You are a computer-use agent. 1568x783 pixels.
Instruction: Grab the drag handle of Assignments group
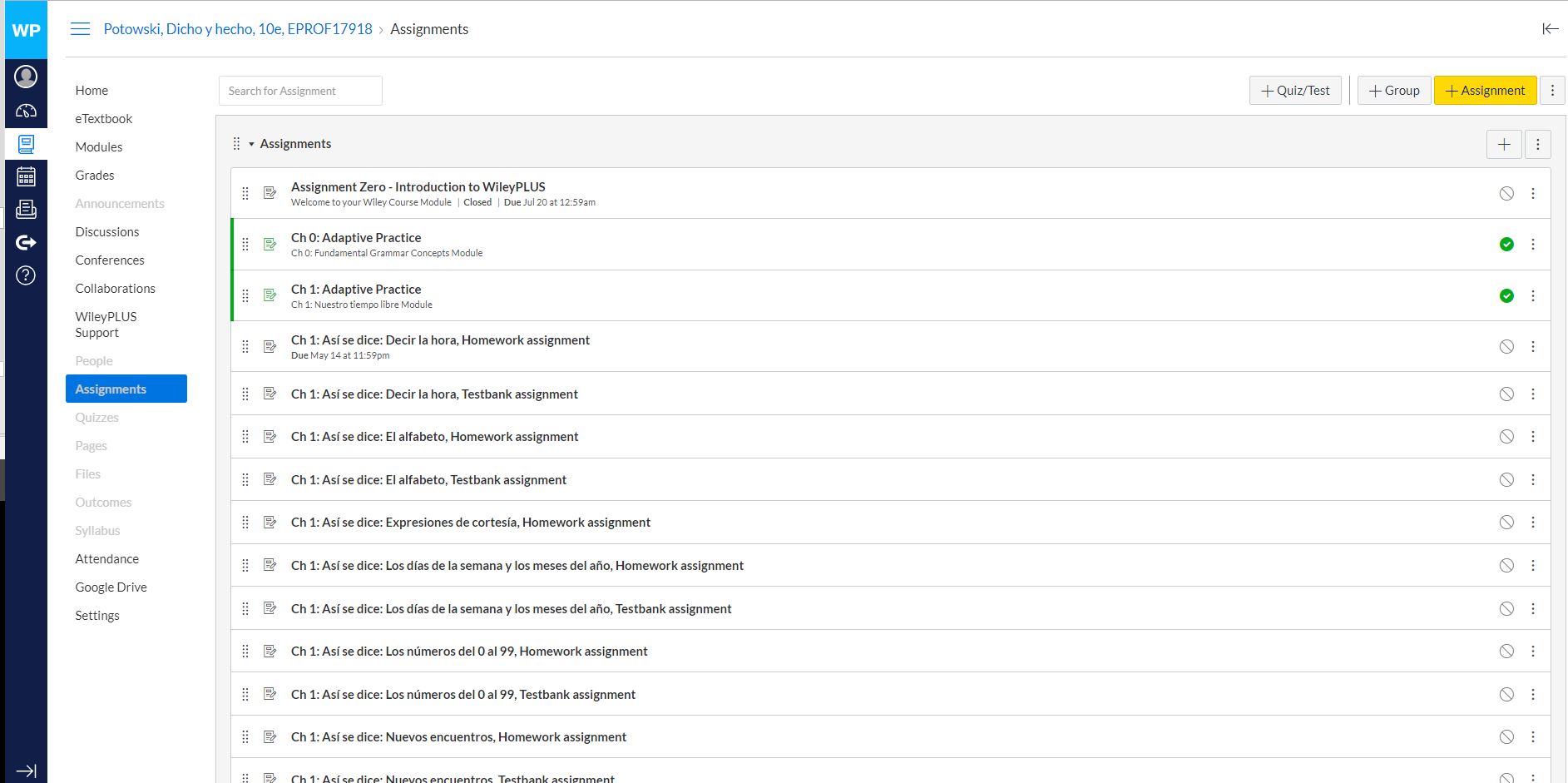point(236,144)
